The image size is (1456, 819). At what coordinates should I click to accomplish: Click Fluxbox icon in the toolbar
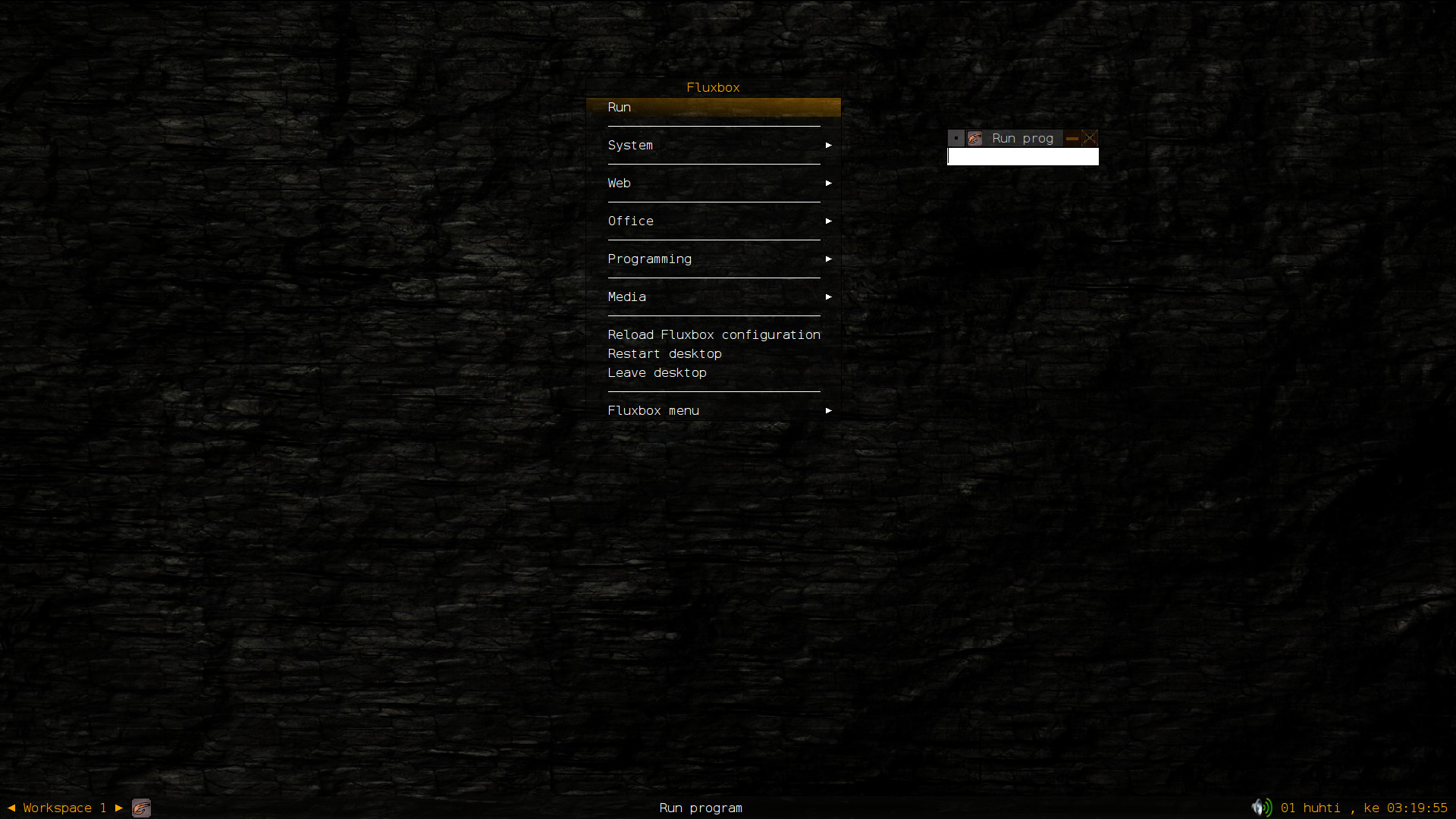tap(141, 808)
